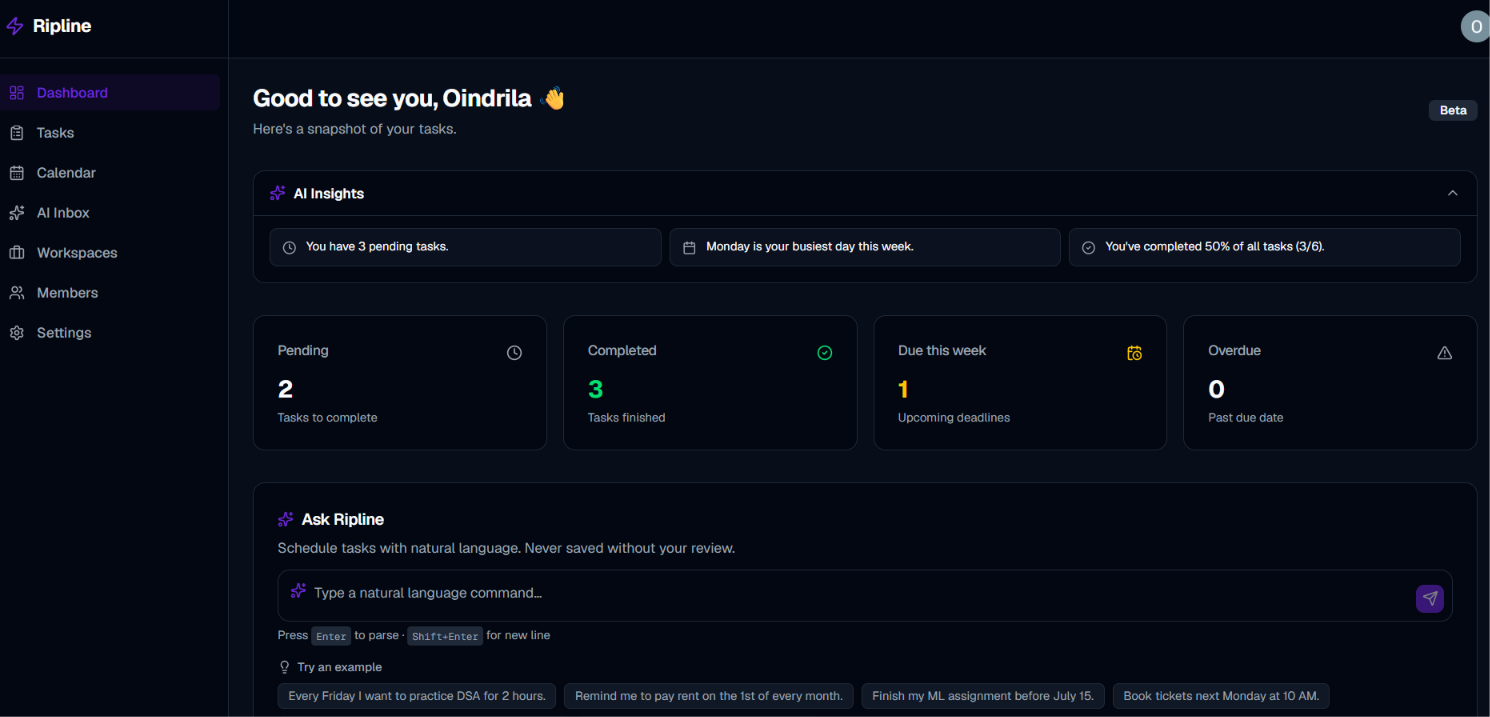Click 'You have 3 pending tasks.' insight
The height and width of the screenshot is (717, 1490).
tap(465, 247)
